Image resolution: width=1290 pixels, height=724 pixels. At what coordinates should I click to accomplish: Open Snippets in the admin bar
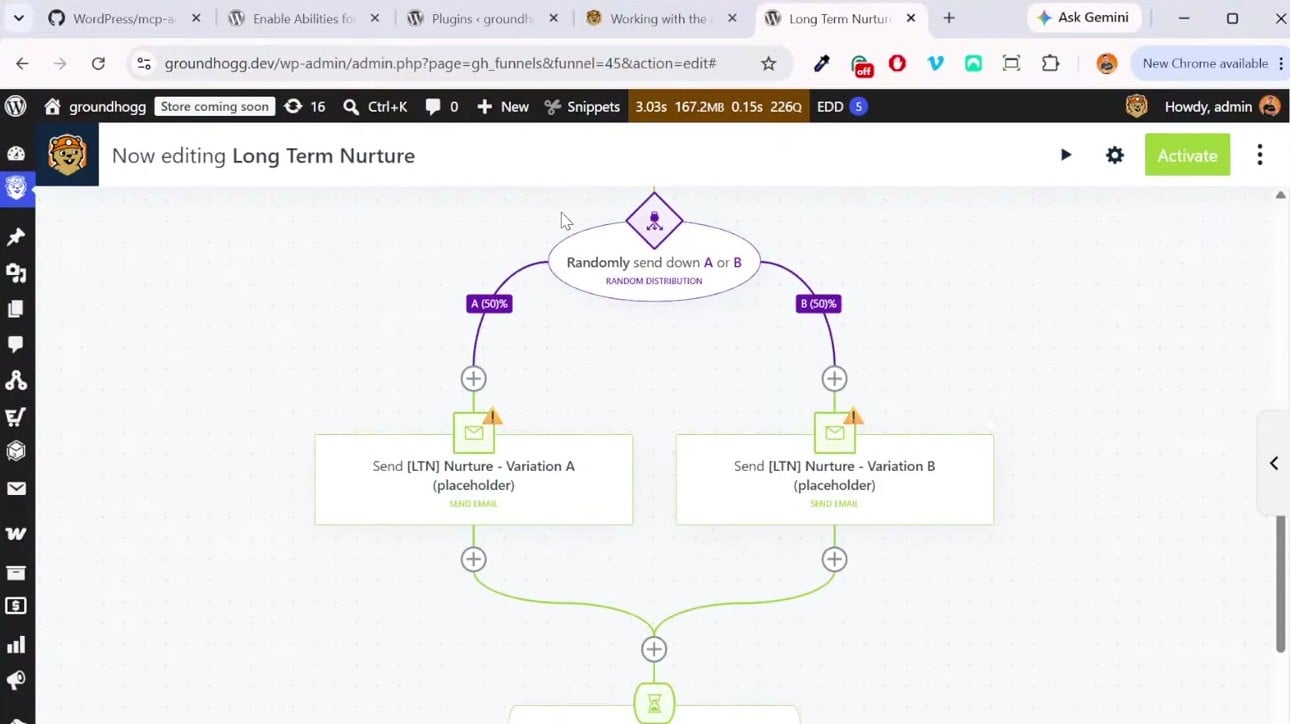tap(582, 106)
